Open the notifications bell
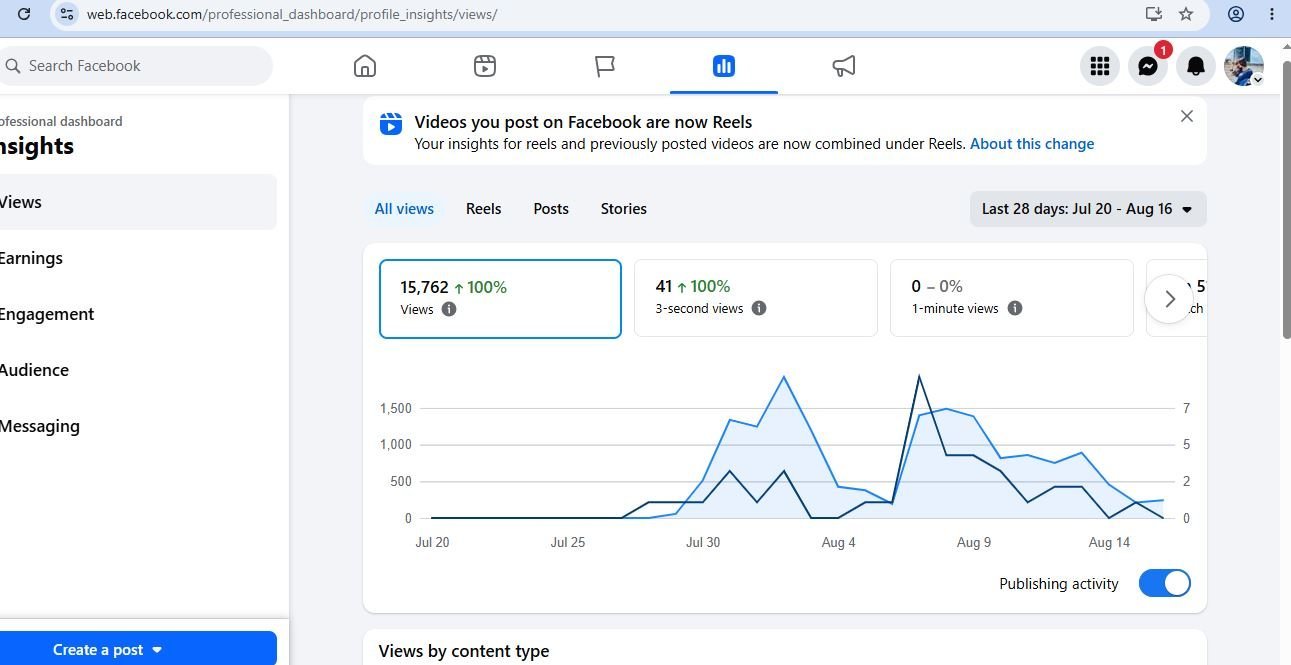This screenshot has height=665, width=1291. pyautogui.click(x=1196, y=66)
